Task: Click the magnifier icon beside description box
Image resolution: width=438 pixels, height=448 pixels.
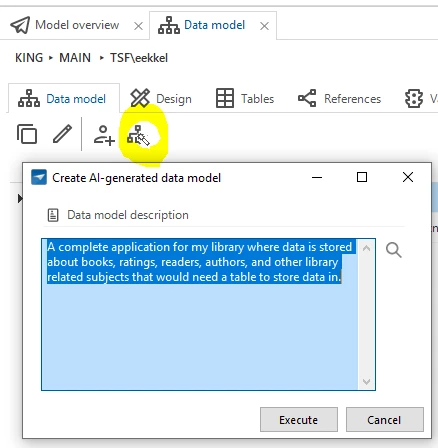Action: (x=394, y=250)
